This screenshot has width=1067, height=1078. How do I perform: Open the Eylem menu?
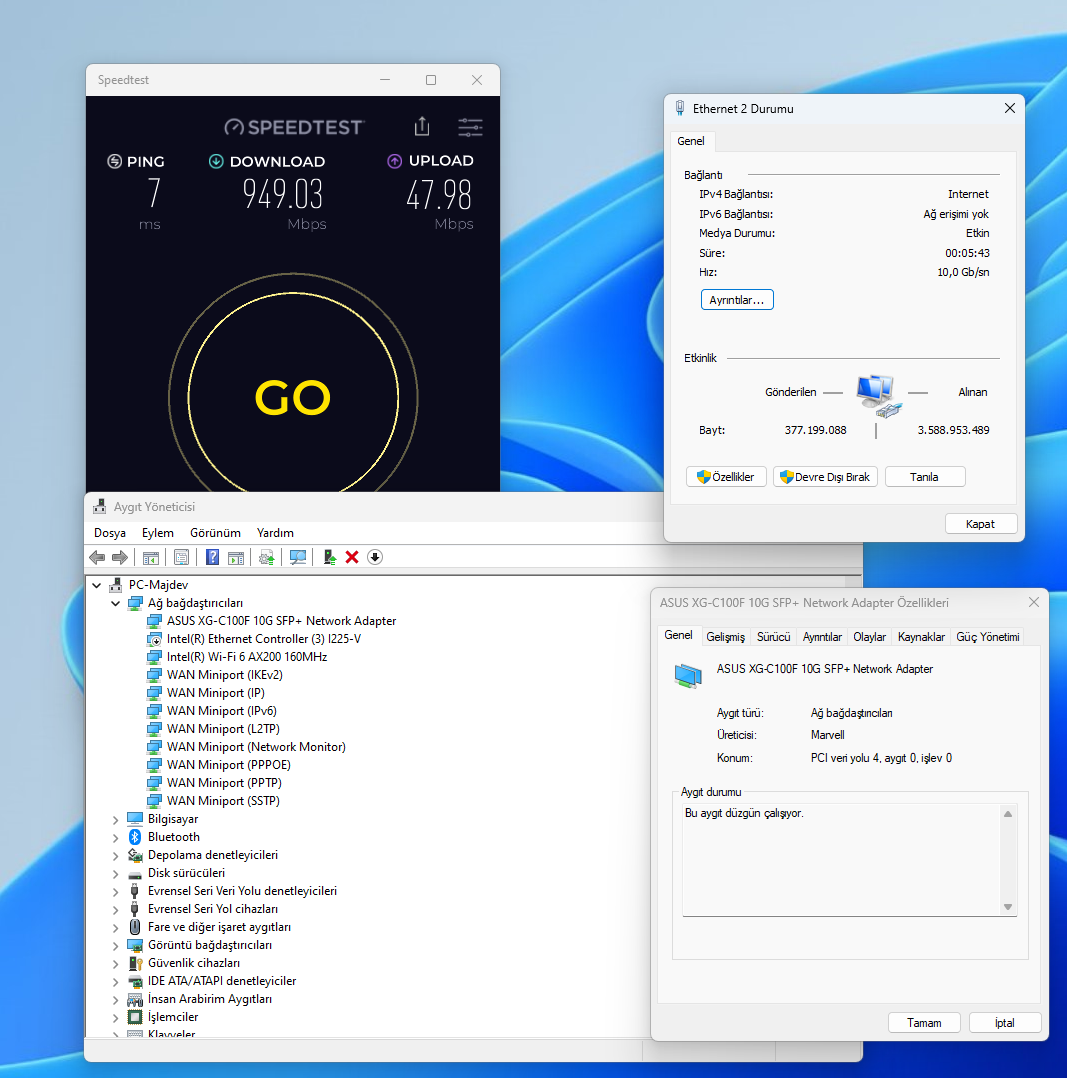coord(157,533)
